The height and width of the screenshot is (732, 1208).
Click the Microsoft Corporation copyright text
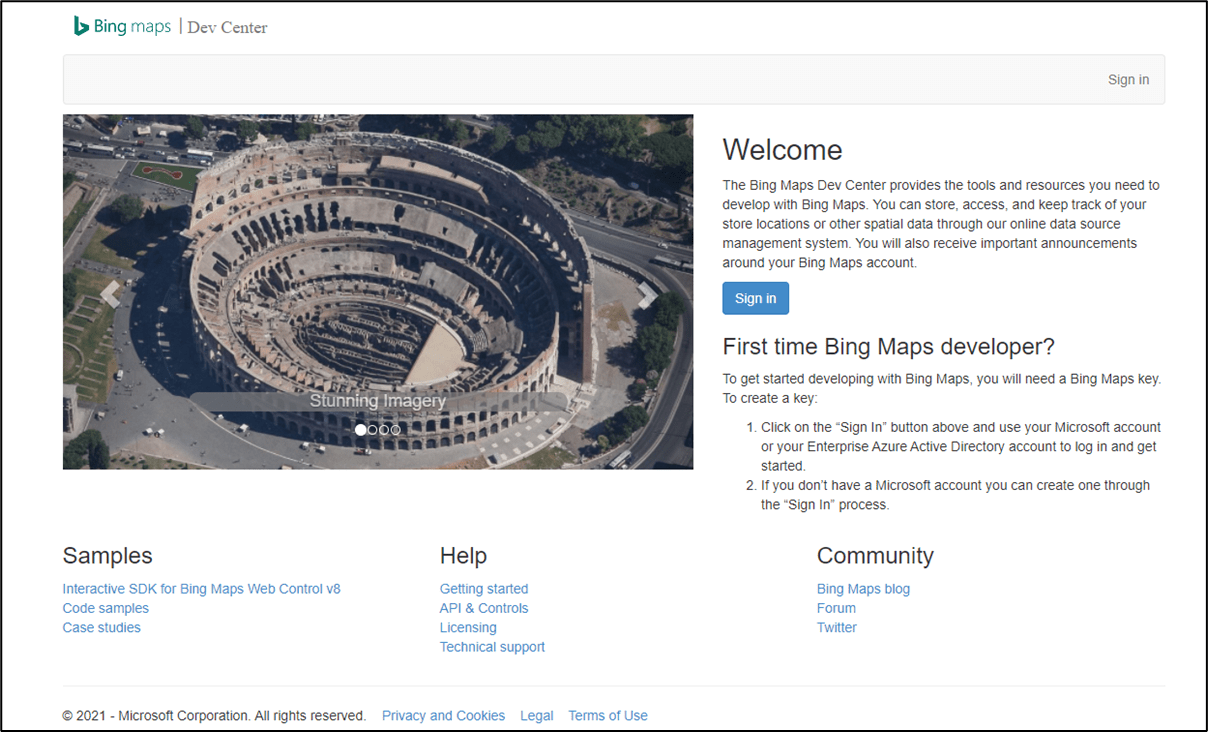pyautogui.click(x=214, y=716)
